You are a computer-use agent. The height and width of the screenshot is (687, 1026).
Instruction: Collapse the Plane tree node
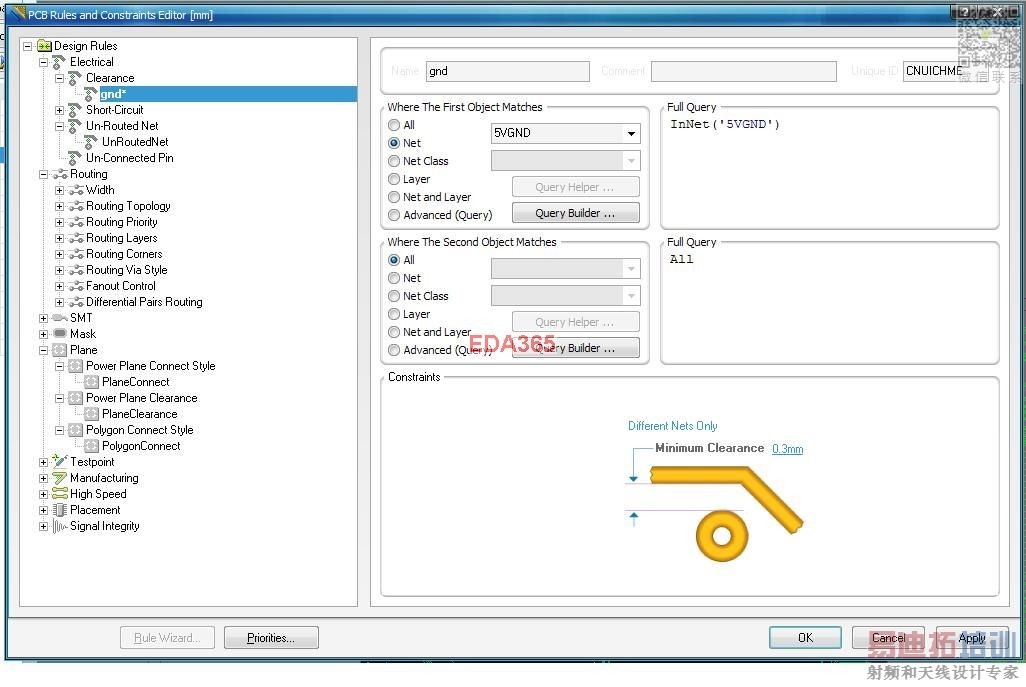point(44,351)
